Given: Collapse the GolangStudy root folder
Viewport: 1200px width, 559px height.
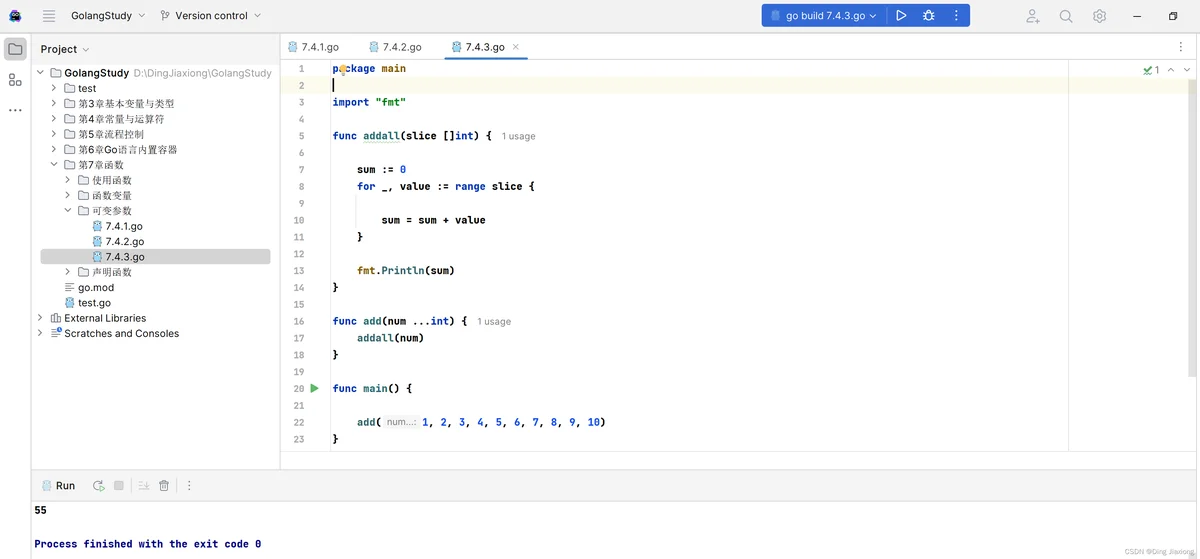Looking at the screenshot, I should (x=41, y=73).
